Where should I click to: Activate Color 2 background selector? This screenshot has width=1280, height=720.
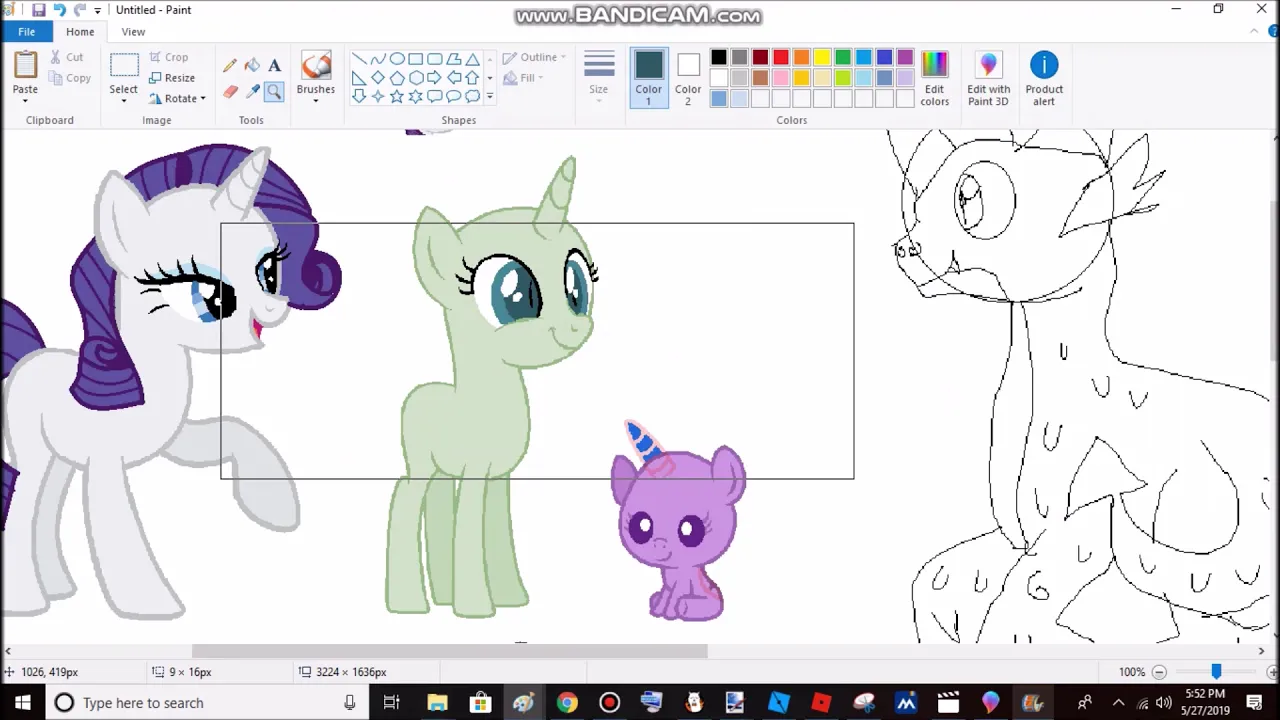click(688, 78)
